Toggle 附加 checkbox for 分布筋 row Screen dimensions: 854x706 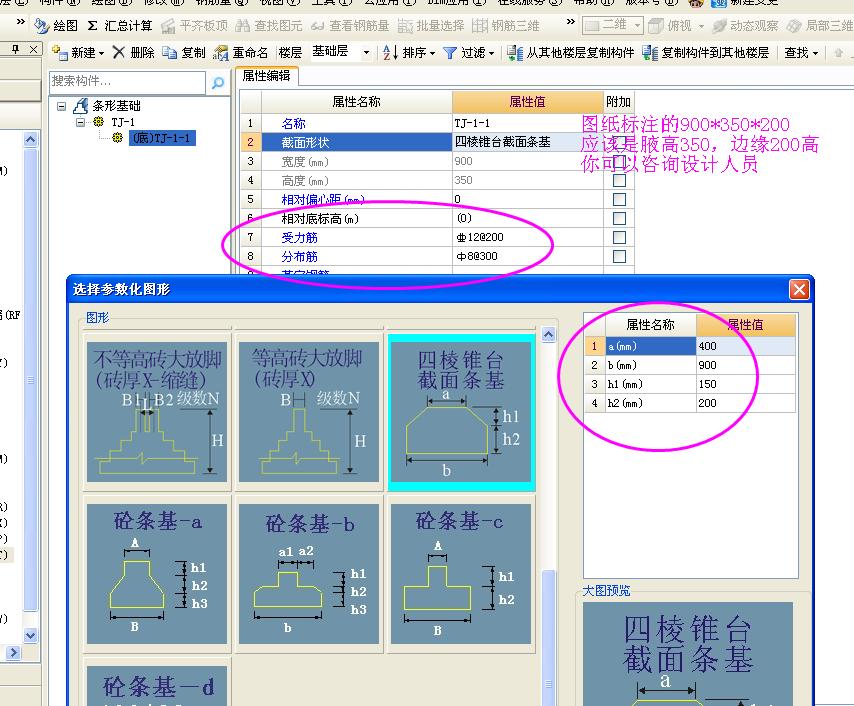click(x=619, y=257)
